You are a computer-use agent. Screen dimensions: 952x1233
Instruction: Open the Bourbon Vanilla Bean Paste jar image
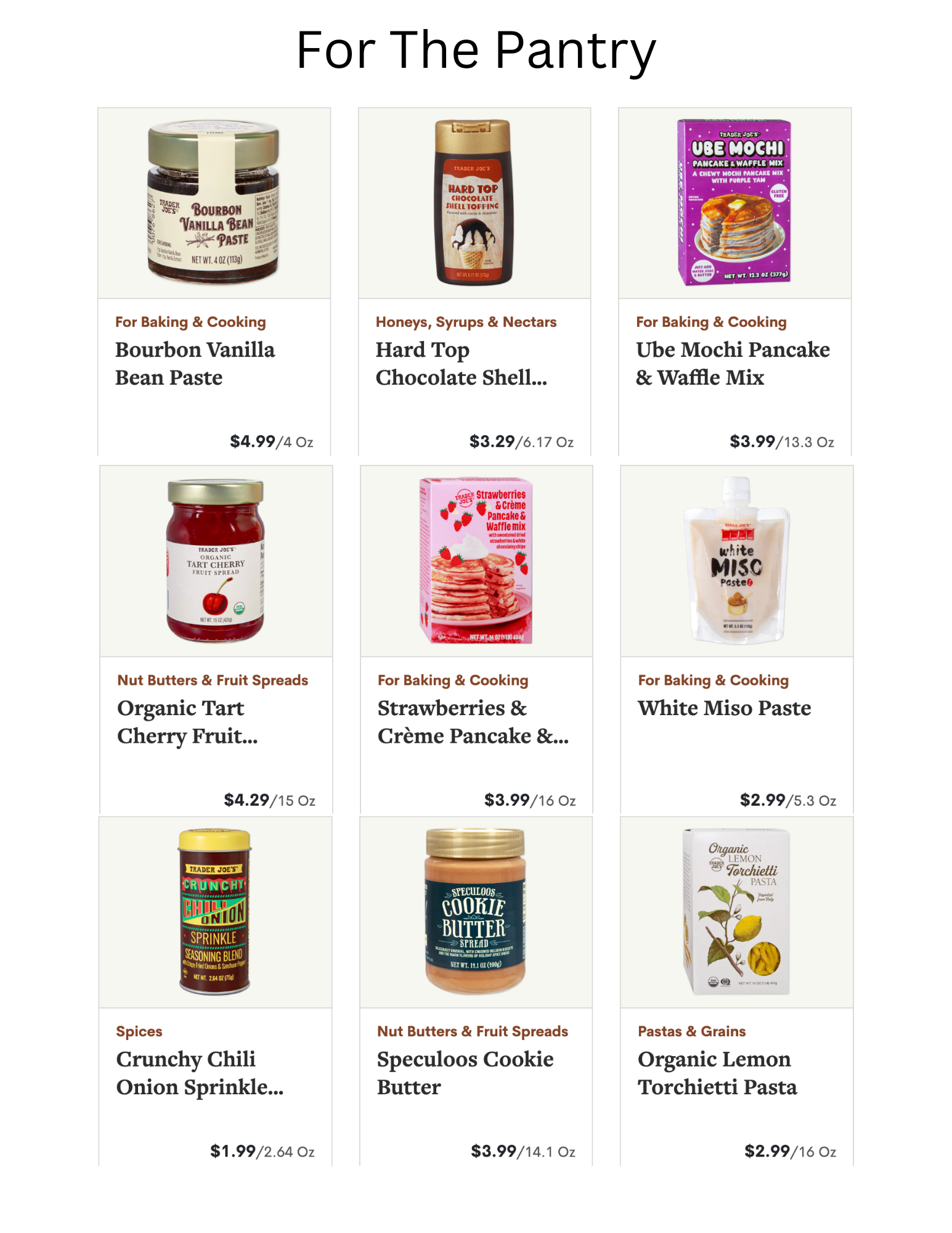[x=214, y=202]
